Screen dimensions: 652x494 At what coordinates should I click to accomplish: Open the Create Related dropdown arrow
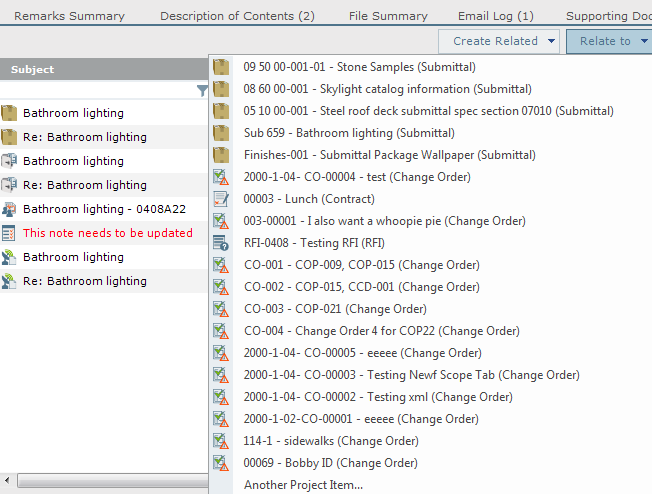[551, 41]
